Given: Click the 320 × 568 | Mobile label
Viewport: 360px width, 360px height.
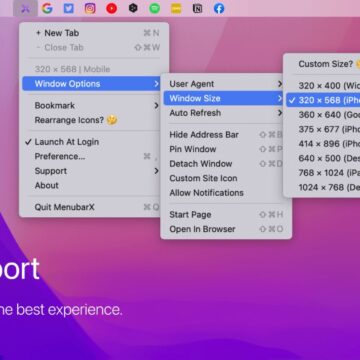Looking at the screenshot, I should tap(72, 69).
